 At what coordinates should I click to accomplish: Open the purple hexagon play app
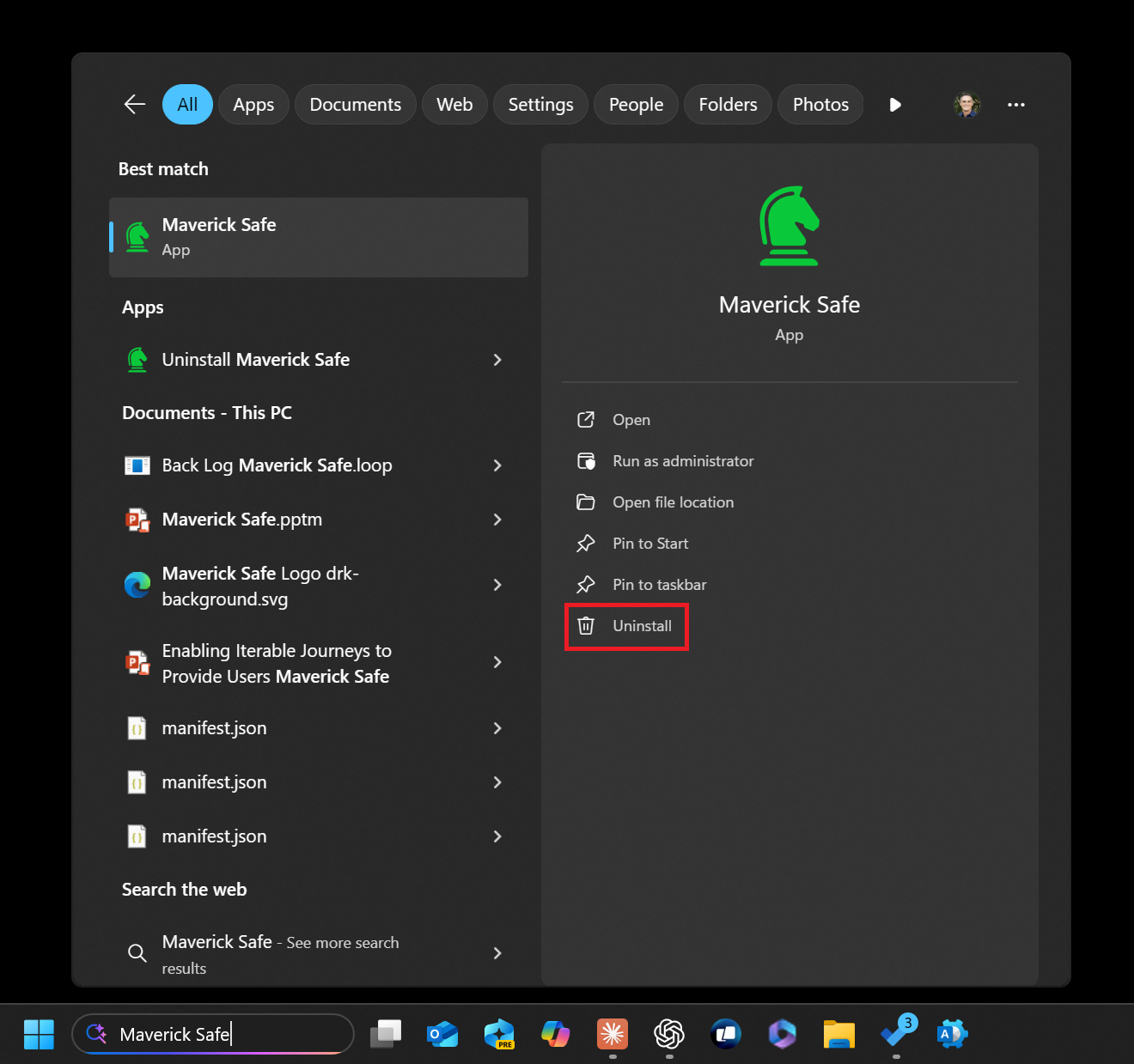pos(783,1034)
